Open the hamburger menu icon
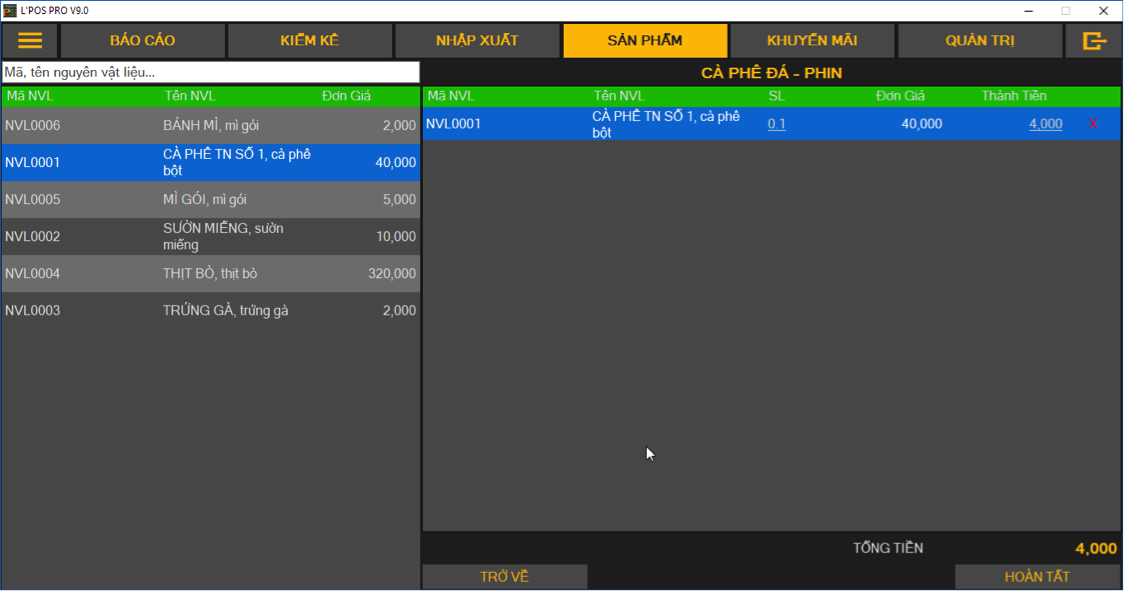1124x591 pixels. [30, 41]
